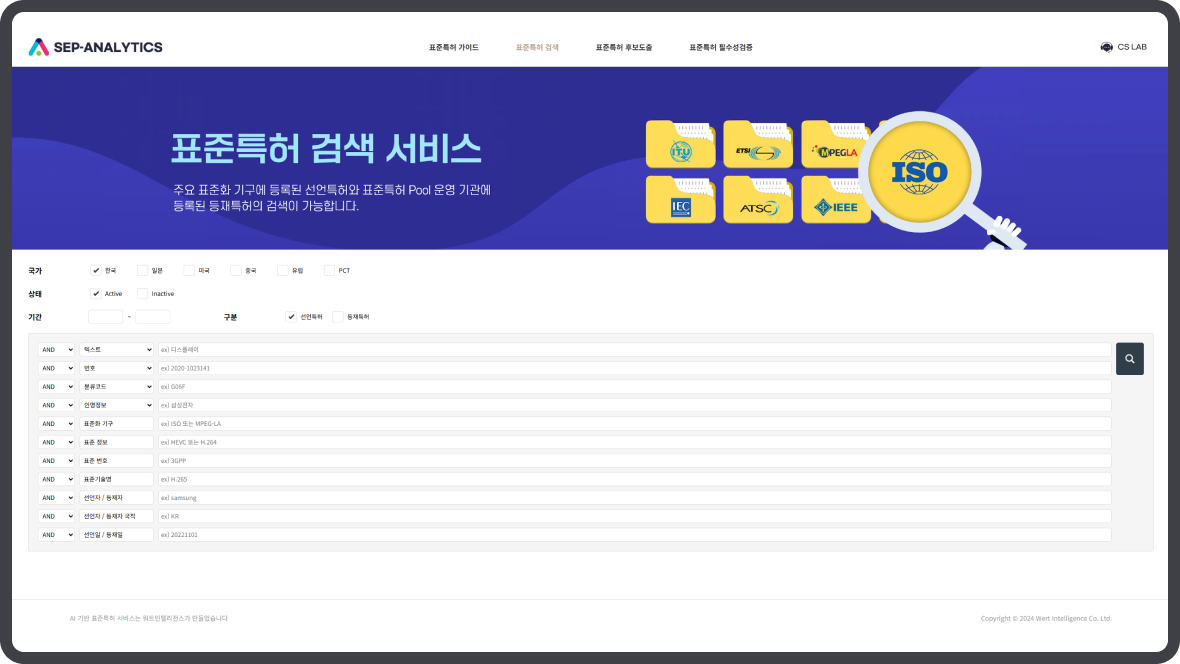Open the 번호 field type dropdown
This screenshot has width=1180, height=664.
[117, 368]
